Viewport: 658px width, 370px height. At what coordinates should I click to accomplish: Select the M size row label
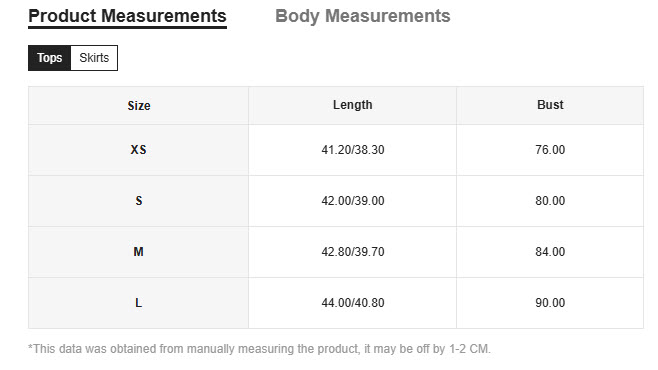(x=138, y=252)
